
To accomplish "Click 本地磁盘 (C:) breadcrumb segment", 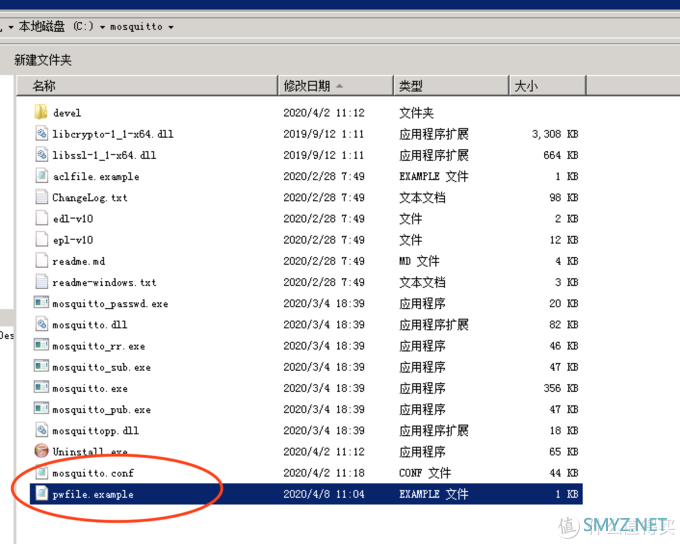I will tap(56, 26).
